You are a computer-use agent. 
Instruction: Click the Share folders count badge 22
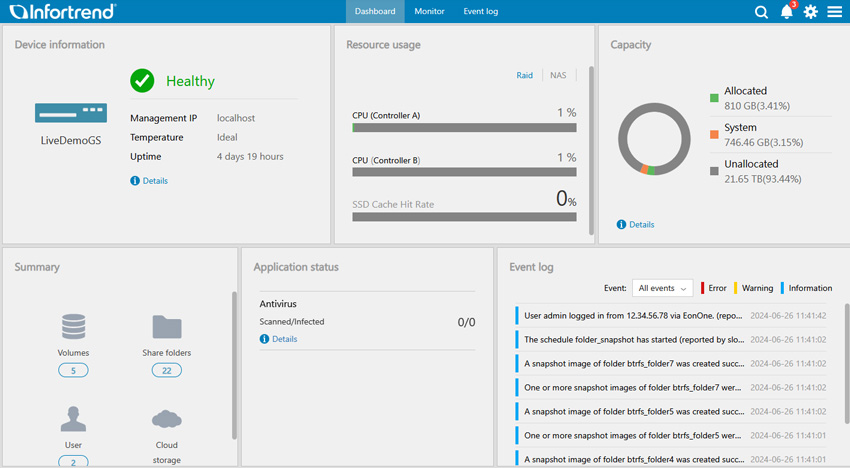[166, 370]
